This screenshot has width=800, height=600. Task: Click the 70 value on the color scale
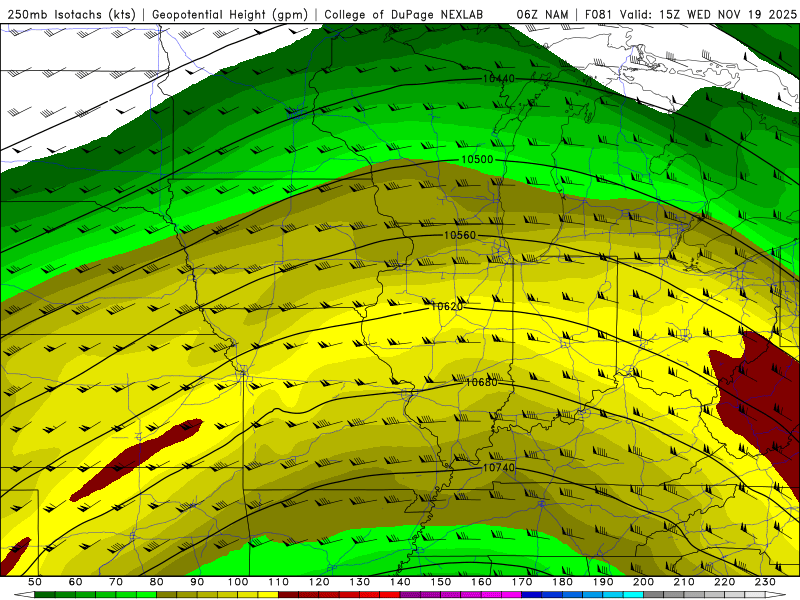pyautogui.click(x=116, y=582)
